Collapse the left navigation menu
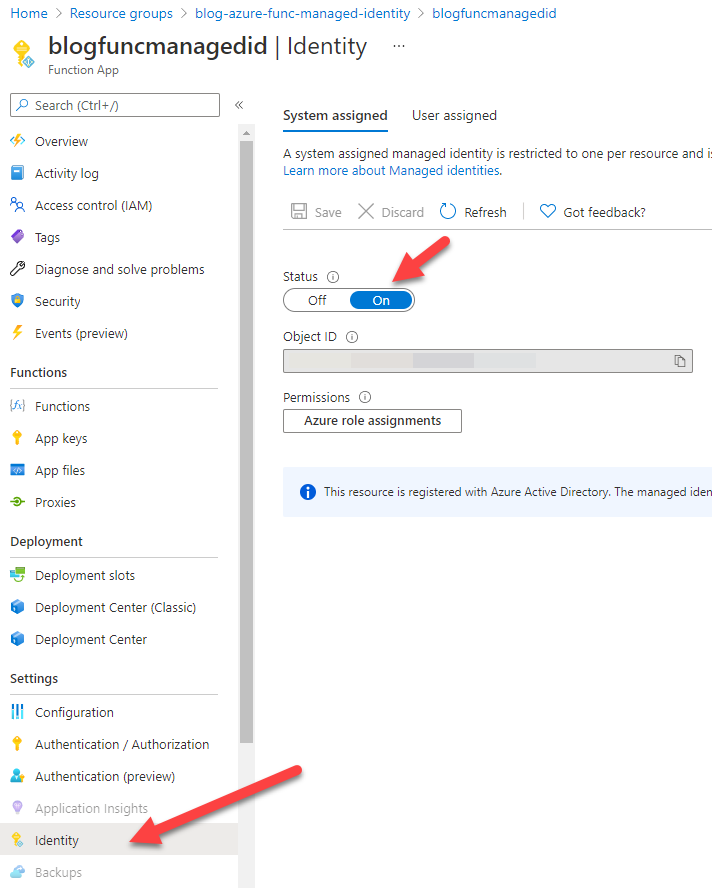Screen dimensions: 712x888 coord(239,105)
